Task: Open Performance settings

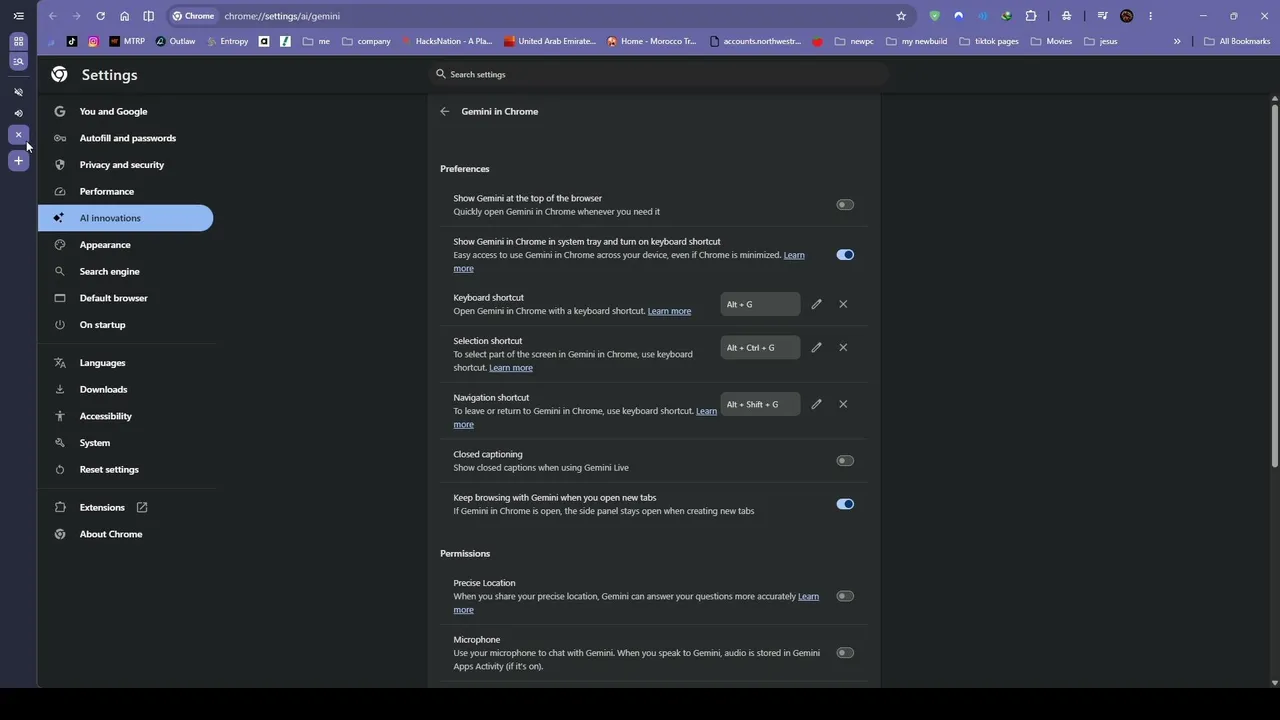Action: (125, 191)
